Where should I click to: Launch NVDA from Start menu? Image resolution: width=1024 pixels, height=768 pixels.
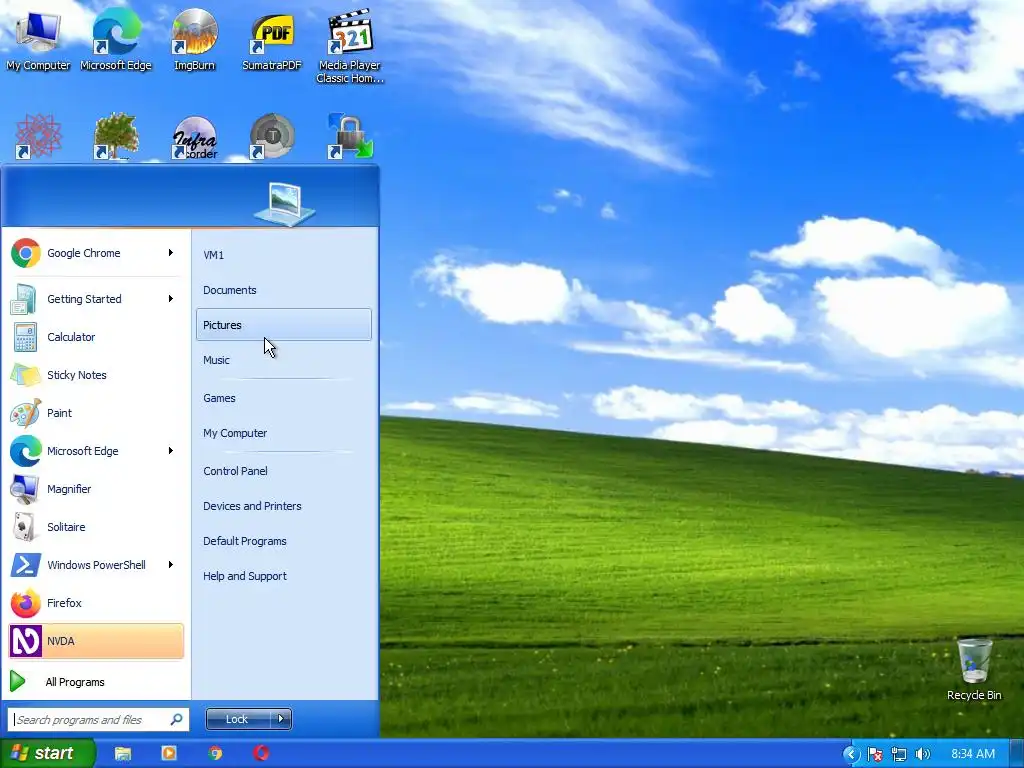coord(96,641)
